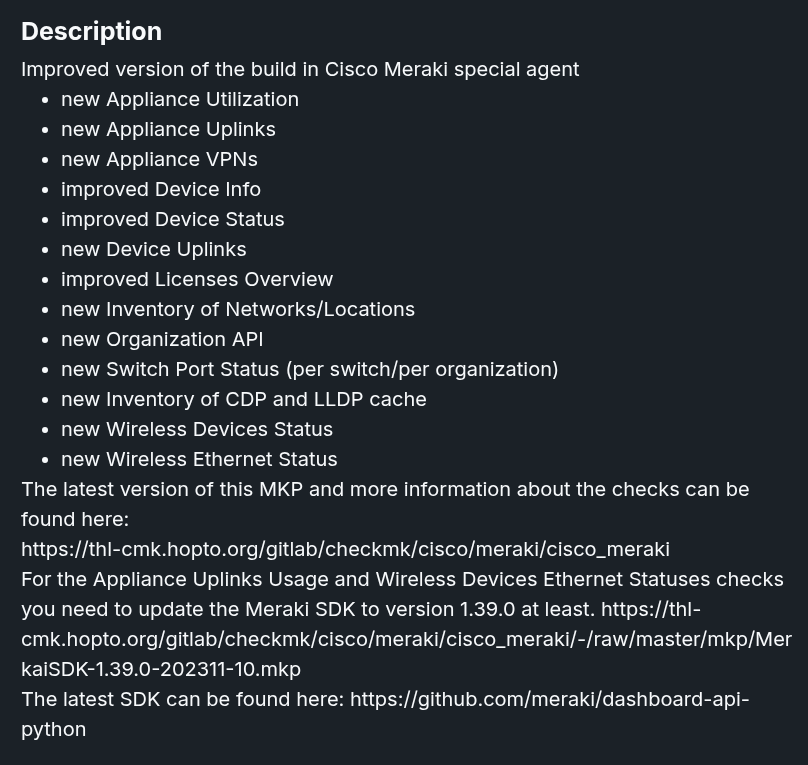Viewport: 808px width, 765px height.
Task: Click the 'new Wireless Devices Status' item
Action: (x=197, y=429)
